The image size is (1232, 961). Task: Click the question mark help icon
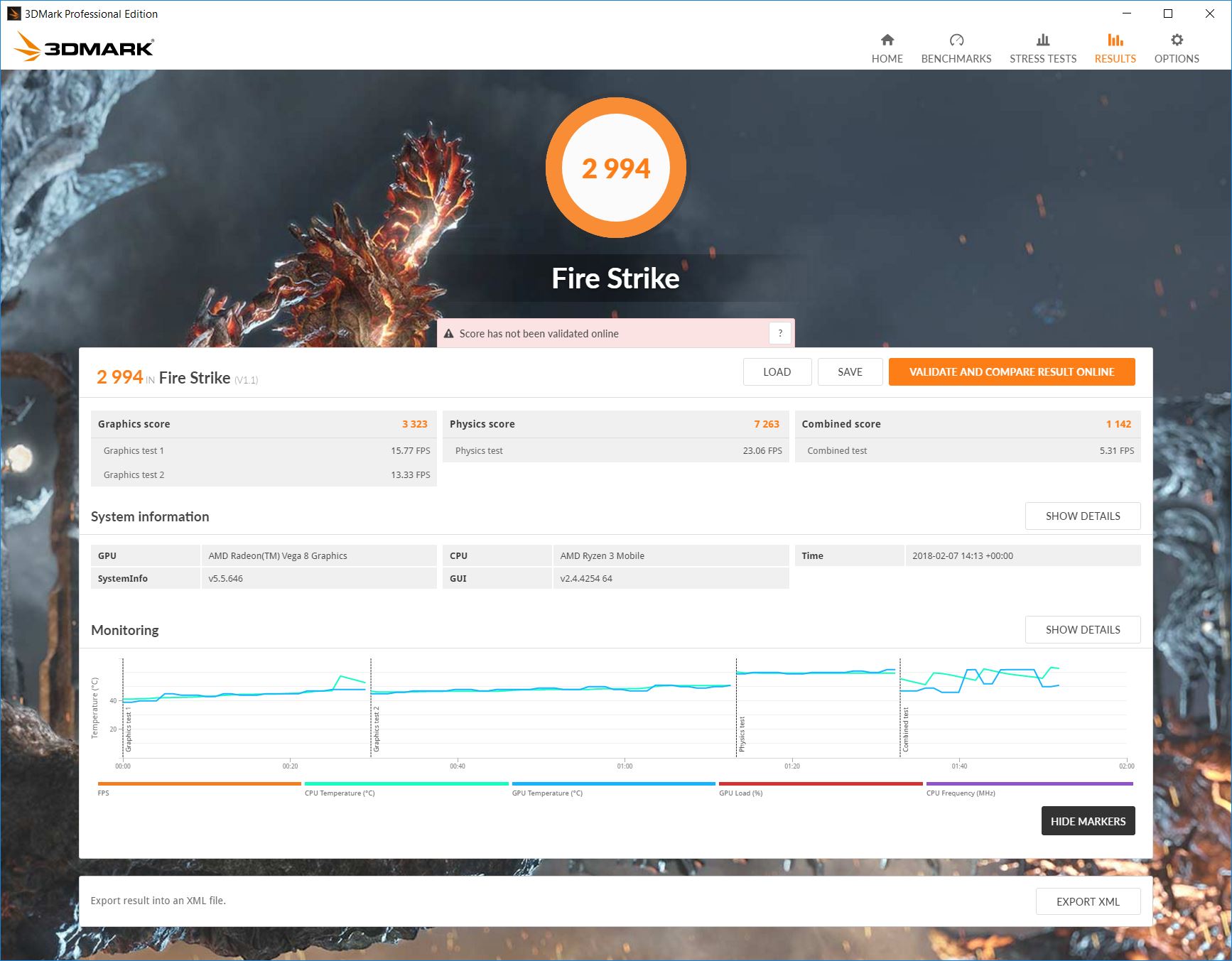779,333
